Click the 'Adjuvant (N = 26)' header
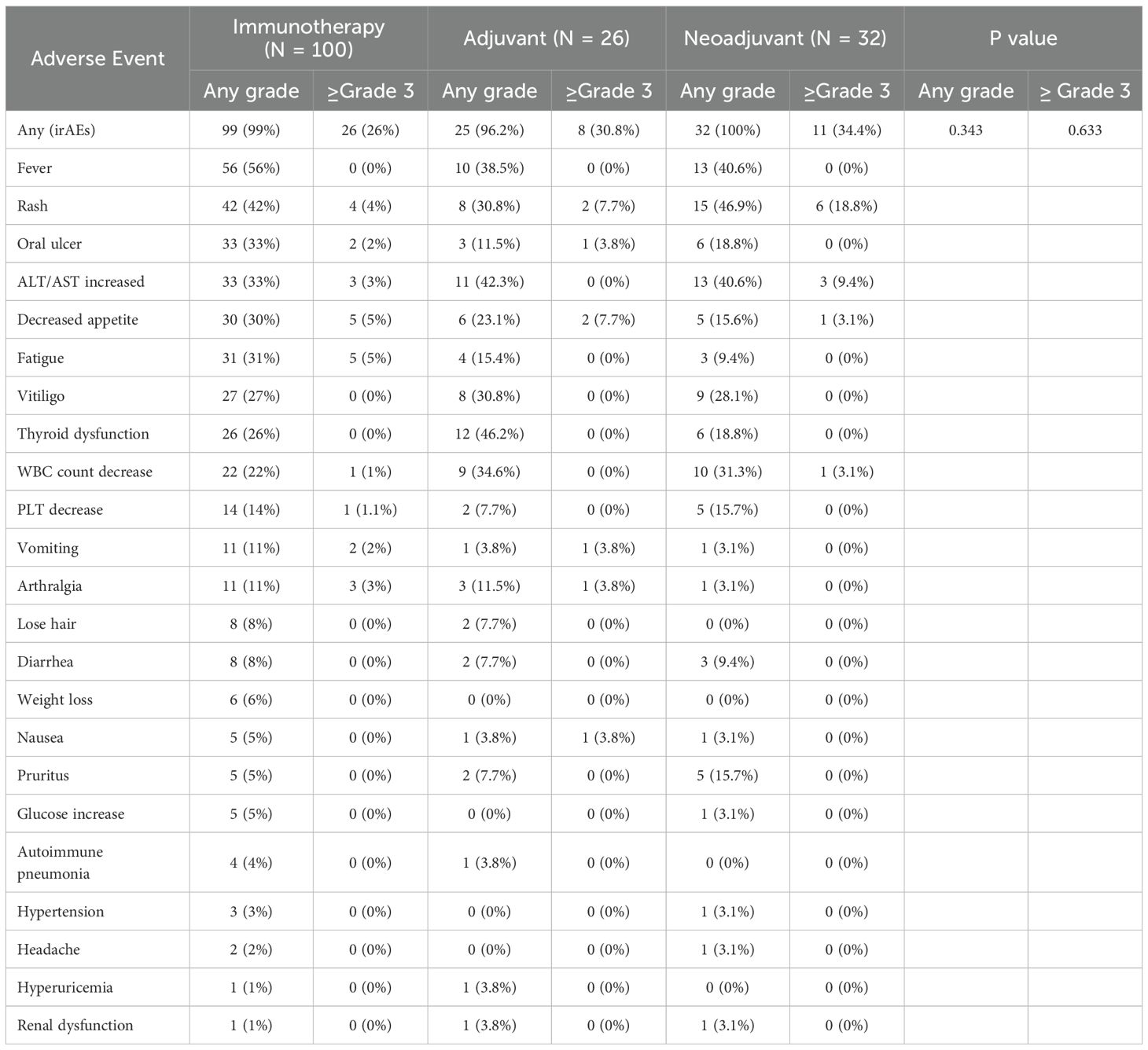This screenshot has height=1050, width=1148. 546,38
